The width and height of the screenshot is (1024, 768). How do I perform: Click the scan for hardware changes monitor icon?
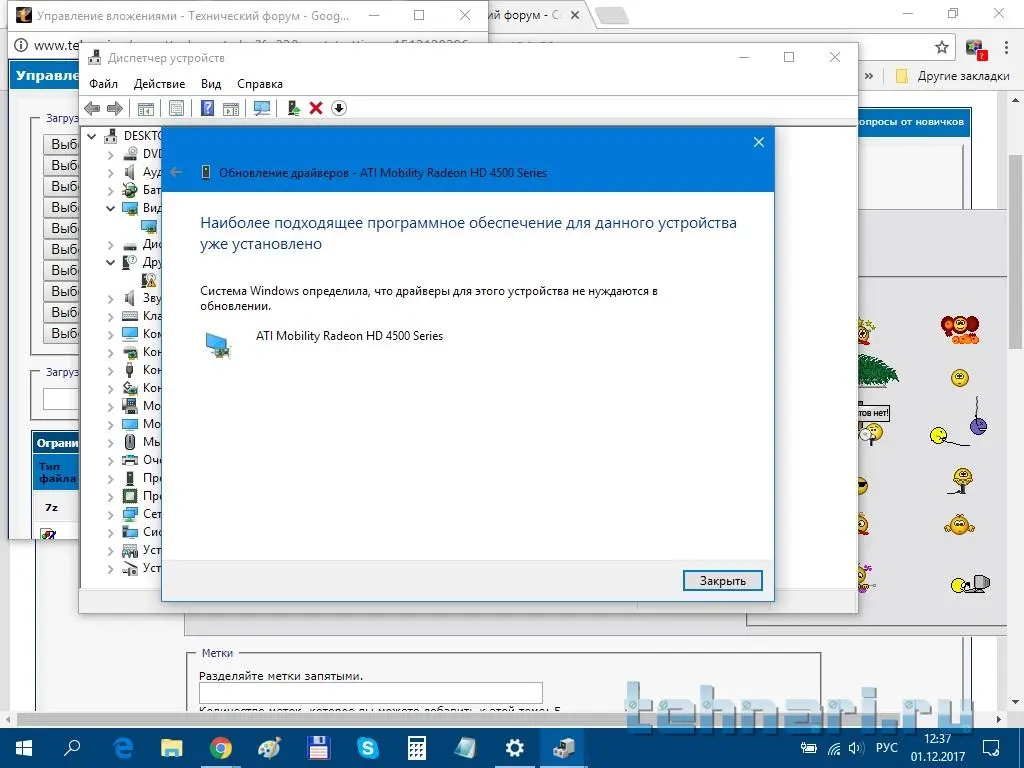(x=262, y=108)
